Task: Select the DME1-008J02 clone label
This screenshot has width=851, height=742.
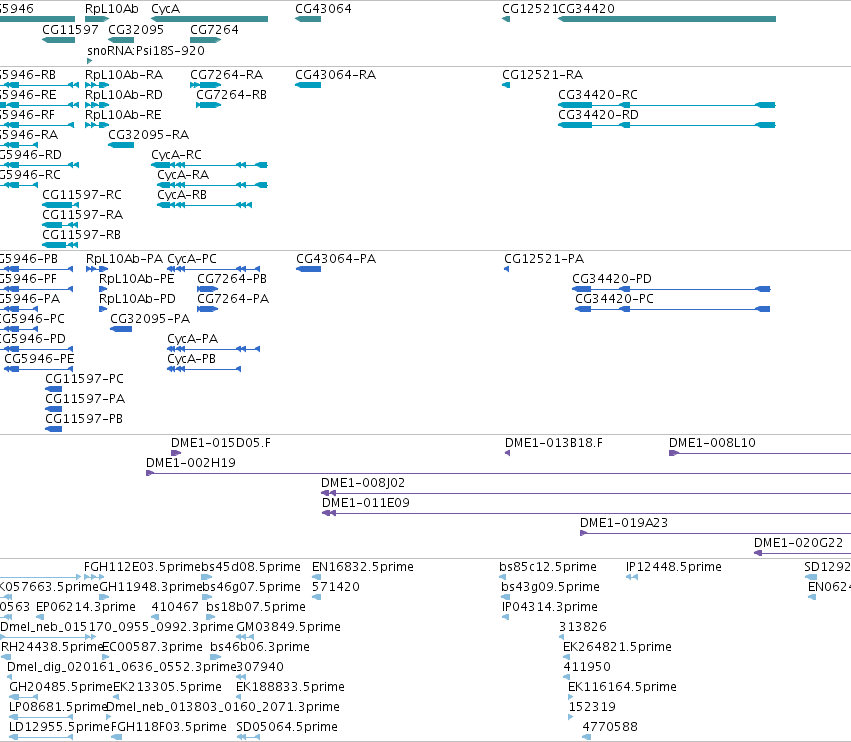Action: point(363,483)
